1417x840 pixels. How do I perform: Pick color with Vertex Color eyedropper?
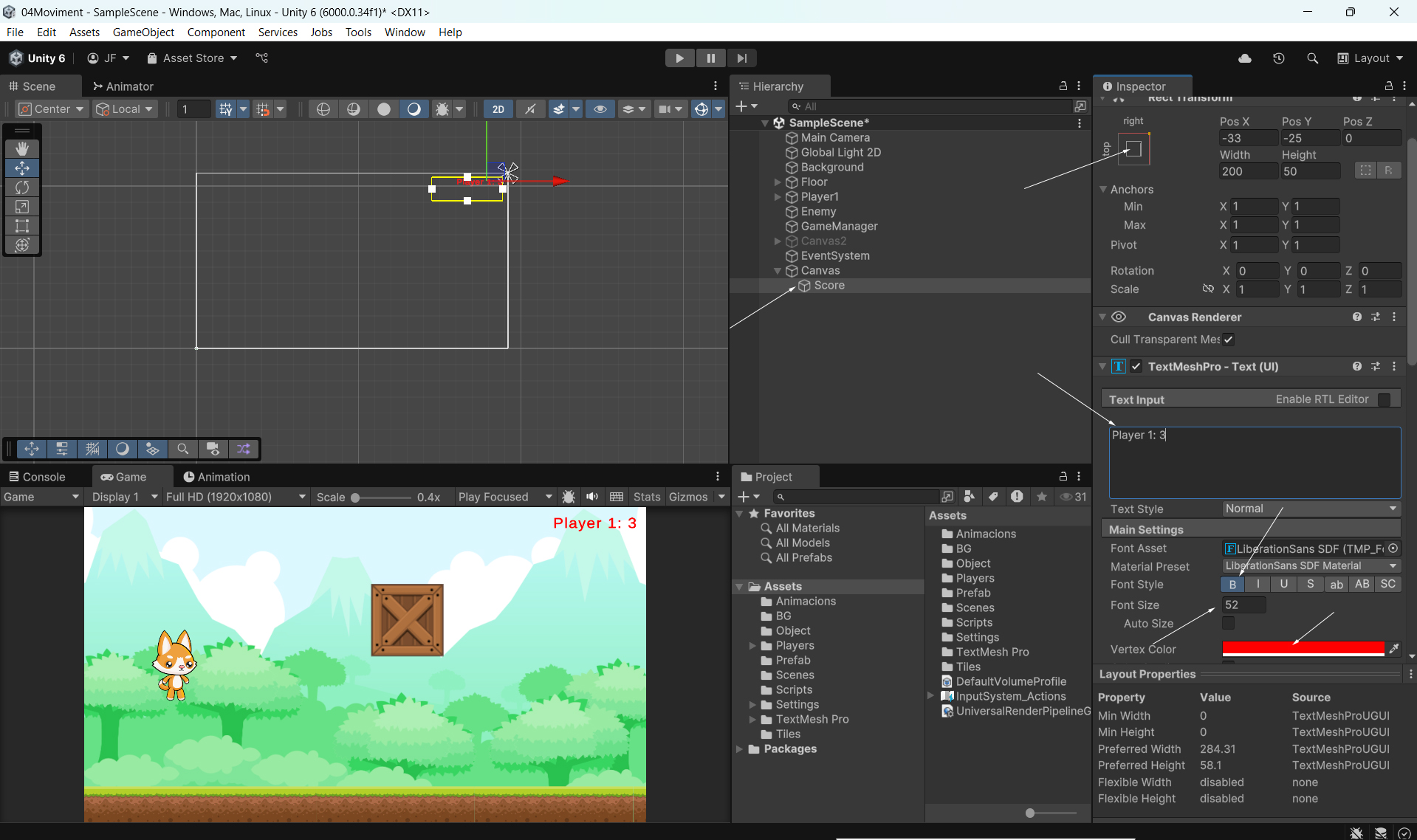[1393, 649]
